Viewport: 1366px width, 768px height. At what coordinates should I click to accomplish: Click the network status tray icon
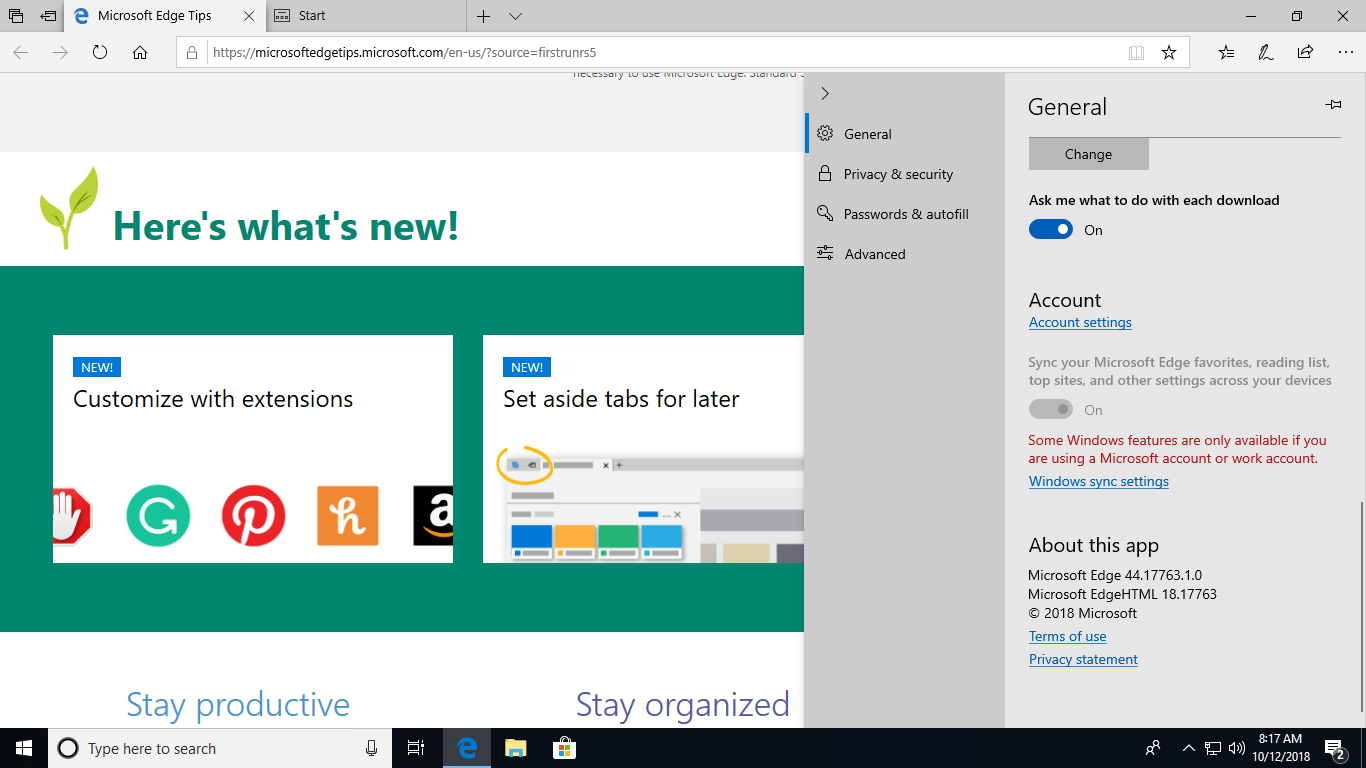(1212, 748)
